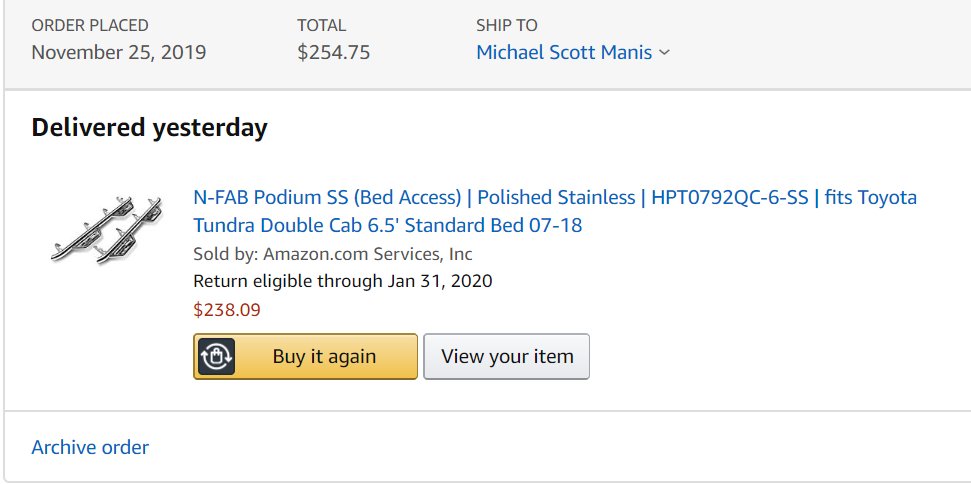Open the Michael Scott Manis recipient name
The image size is (971, 484).
(564, 53)
